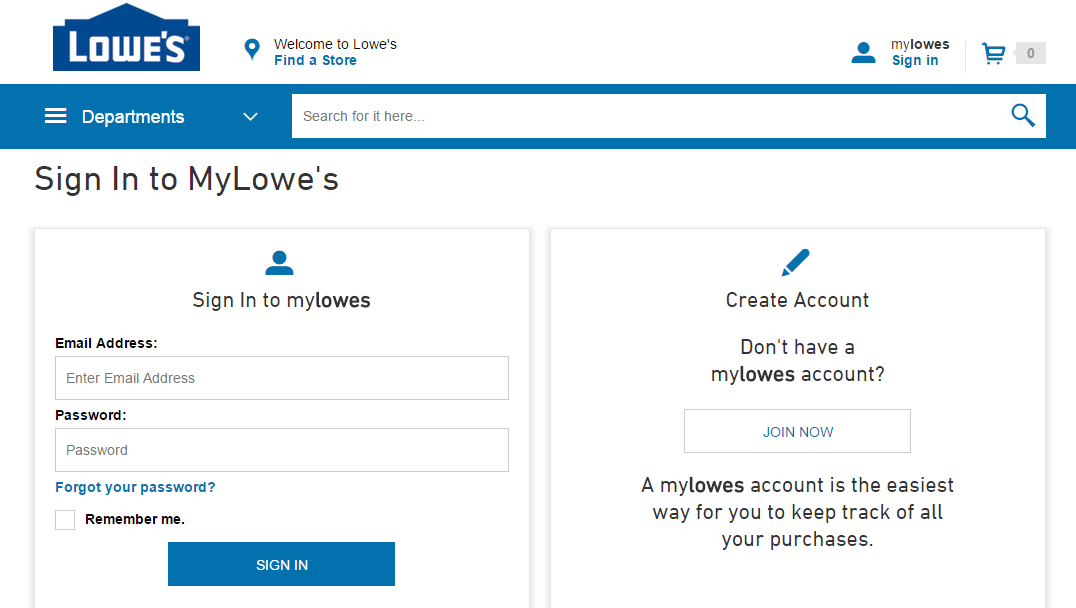Open the Departments menu
This screenshot has width=1076, height=608.
coord(132,117)
